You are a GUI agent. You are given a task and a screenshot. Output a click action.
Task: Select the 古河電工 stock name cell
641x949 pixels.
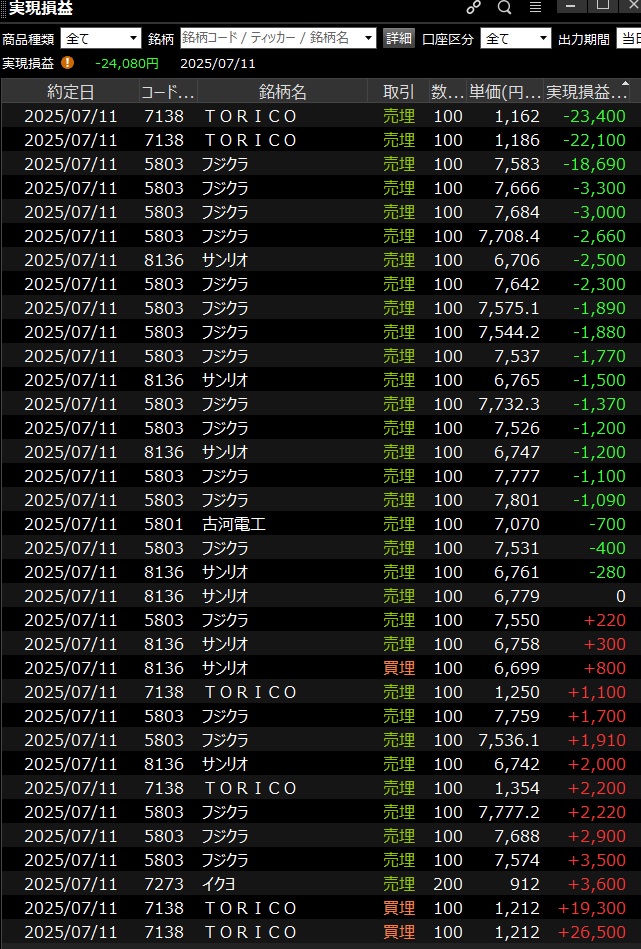[x=234, y=524]
